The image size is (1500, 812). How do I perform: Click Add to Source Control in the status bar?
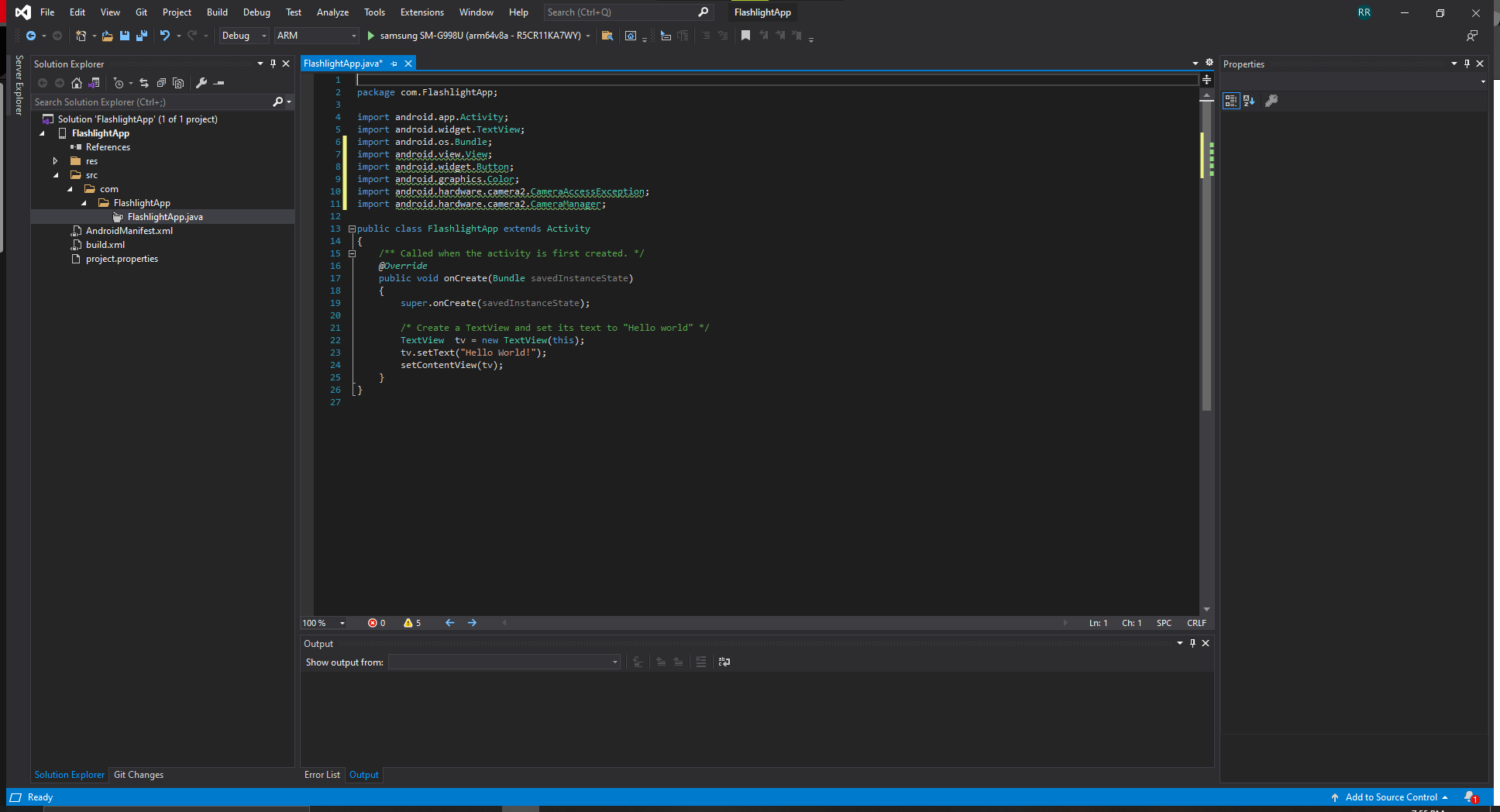(x=1391, y=797)
